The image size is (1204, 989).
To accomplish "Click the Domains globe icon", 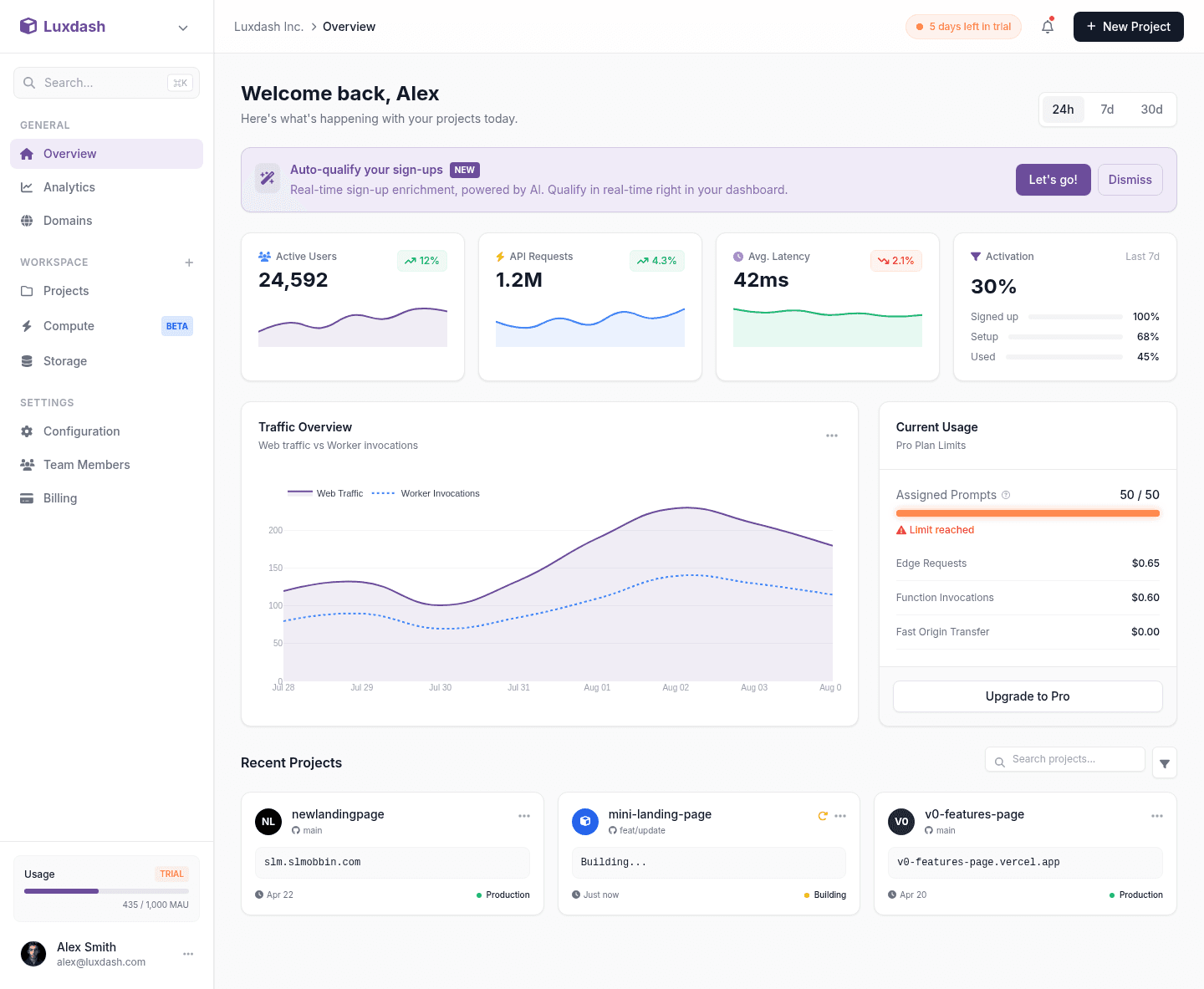I will click(27, 221).
